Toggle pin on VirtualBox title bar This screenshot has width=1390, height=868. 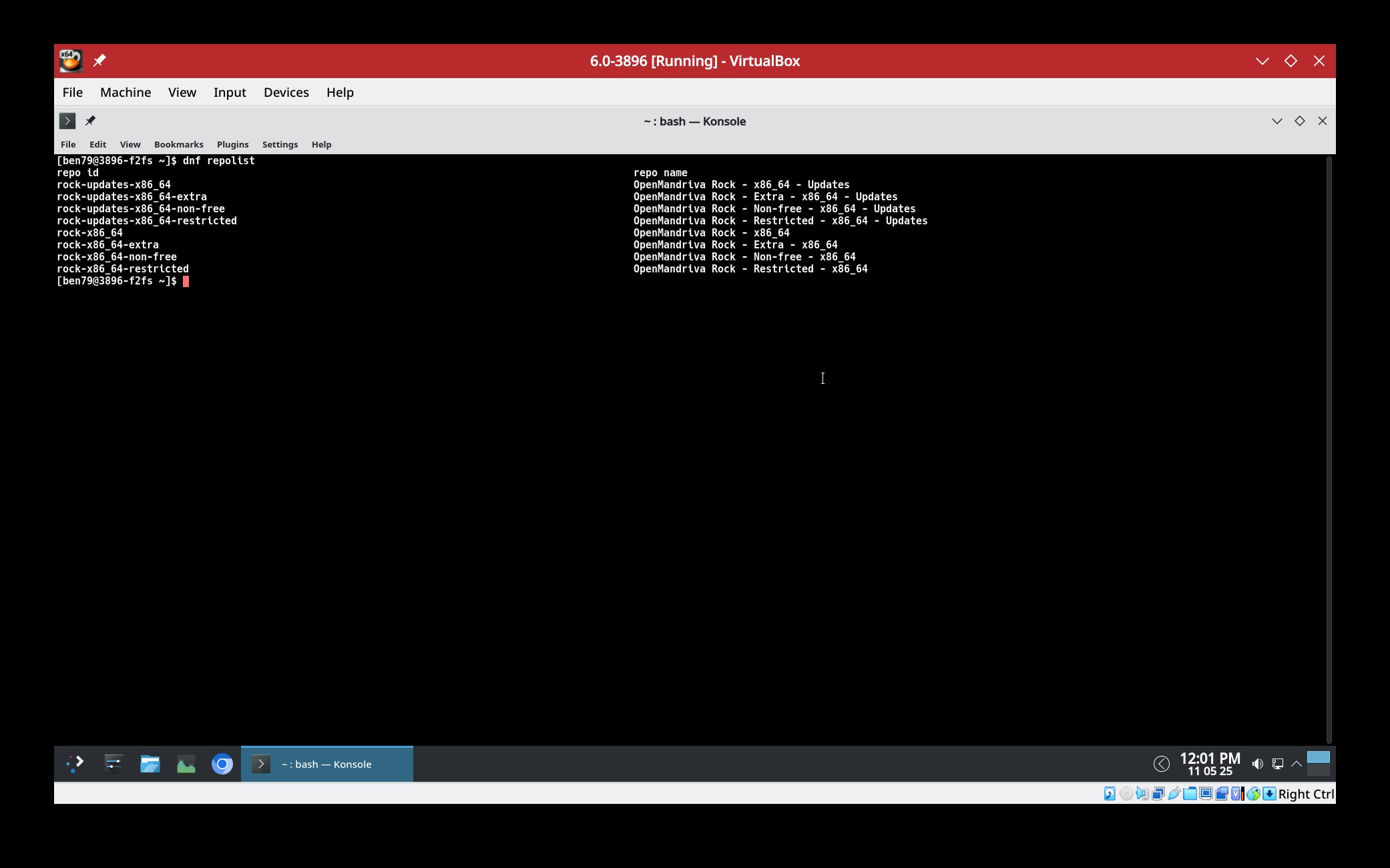(99, 61)
